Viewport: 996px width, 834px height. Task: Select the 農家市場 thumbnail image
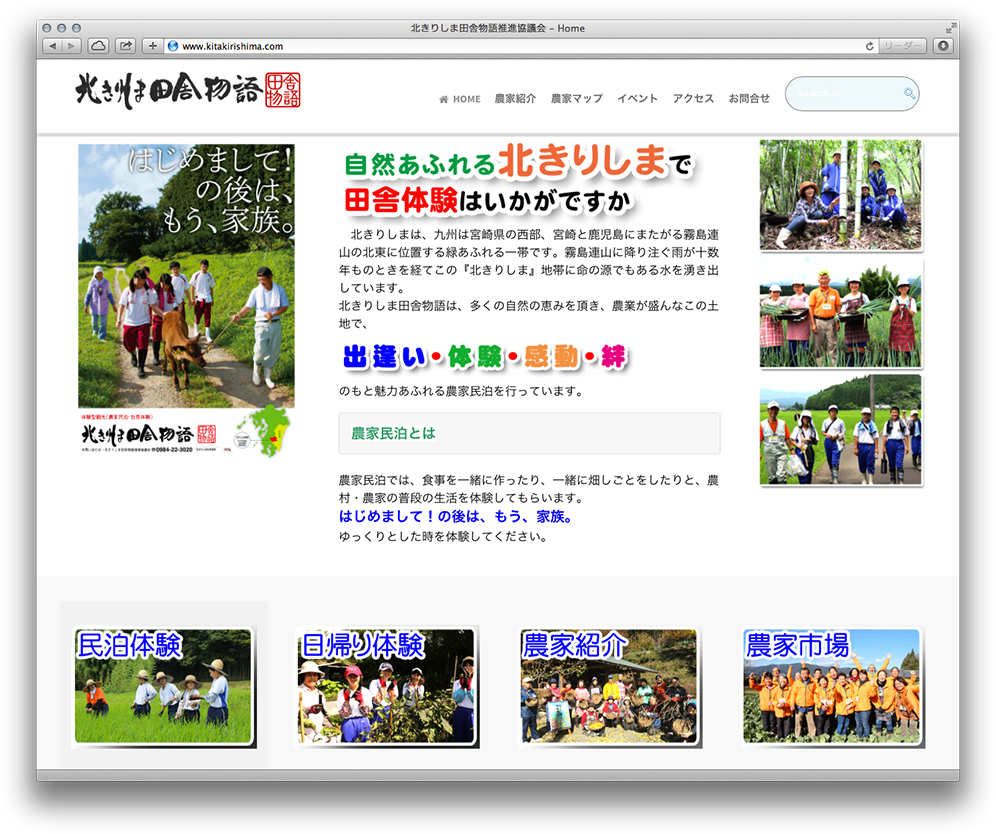point(832,686)
